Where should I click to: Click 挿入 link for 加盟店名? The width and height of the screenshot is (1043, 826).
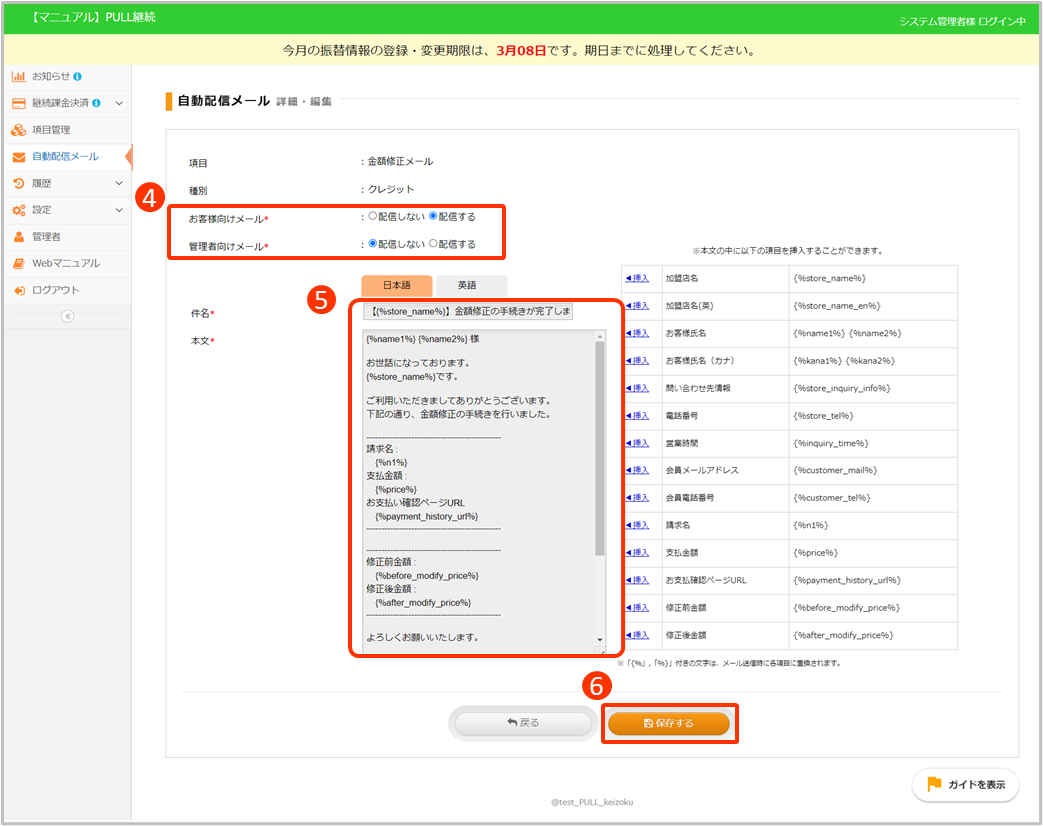click(x=637, y=278)
